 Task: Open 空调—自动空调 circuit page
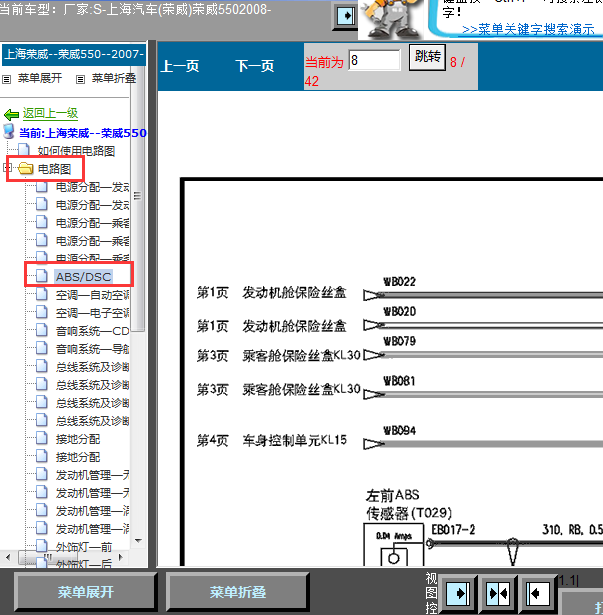[93, 295]
